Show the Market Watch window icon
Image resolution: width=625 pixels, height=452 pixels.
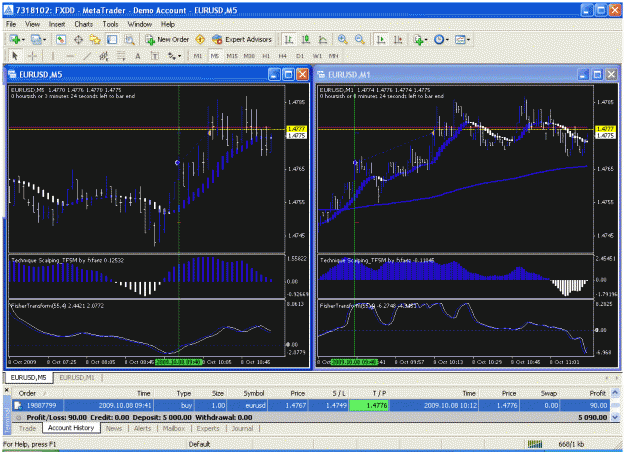[61, 39]
